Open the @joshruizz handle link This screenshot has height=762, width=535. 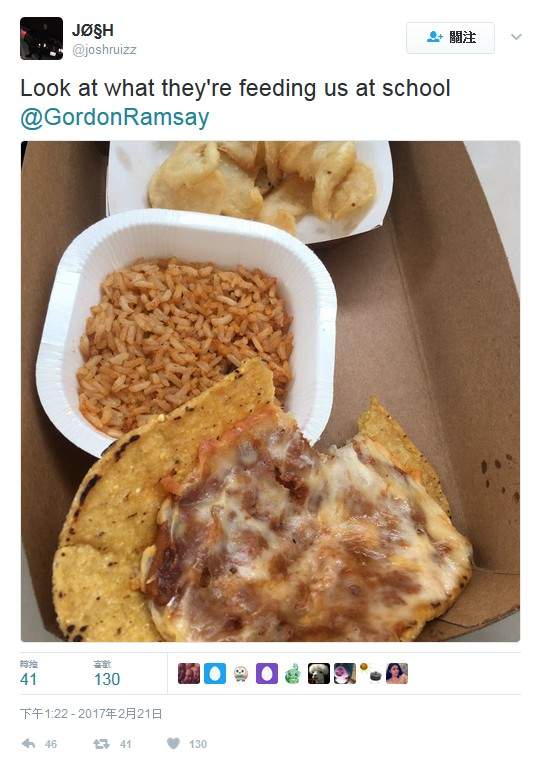(104, 50)
